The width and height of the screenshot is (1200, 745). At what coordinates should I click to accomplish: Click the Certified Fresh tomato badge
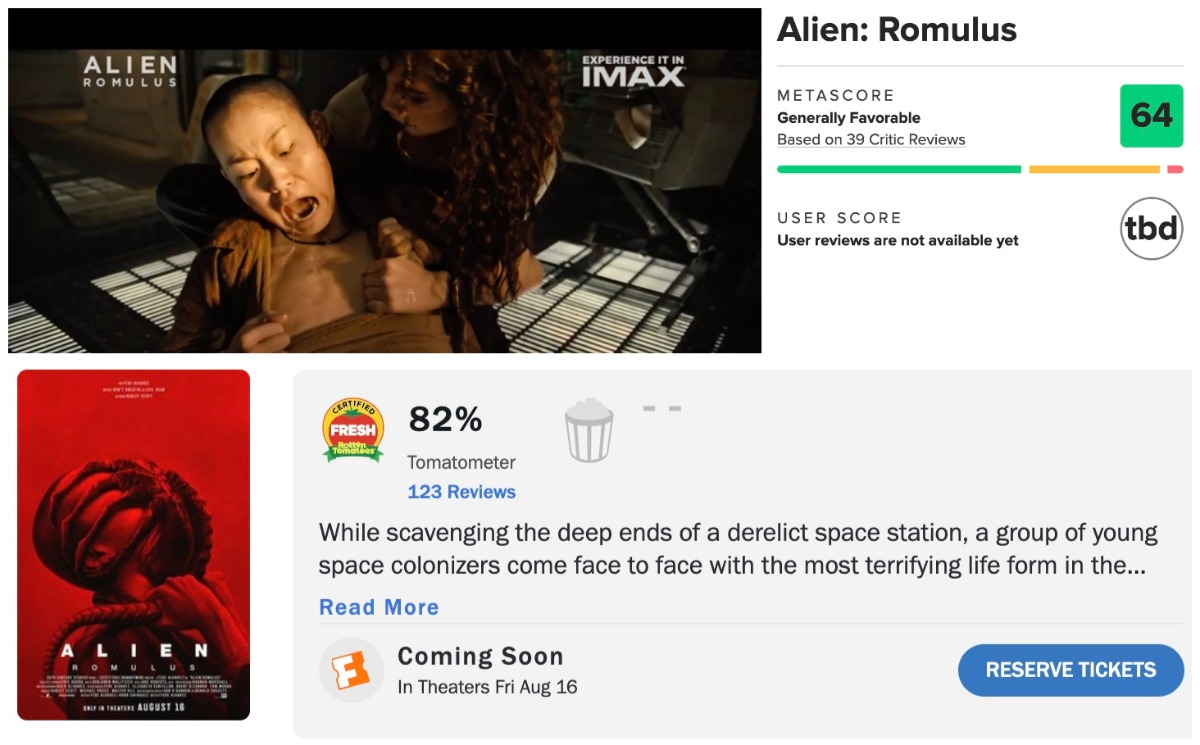(x=353, y=430)
